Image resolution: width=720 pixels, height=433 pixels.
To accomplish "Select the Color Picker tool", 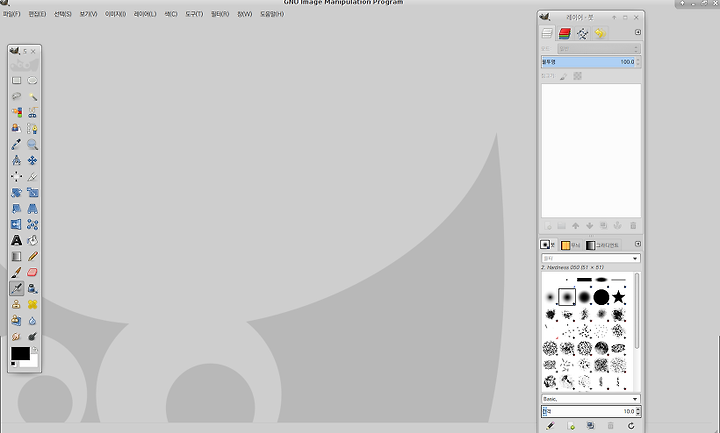I will (17, 145).
